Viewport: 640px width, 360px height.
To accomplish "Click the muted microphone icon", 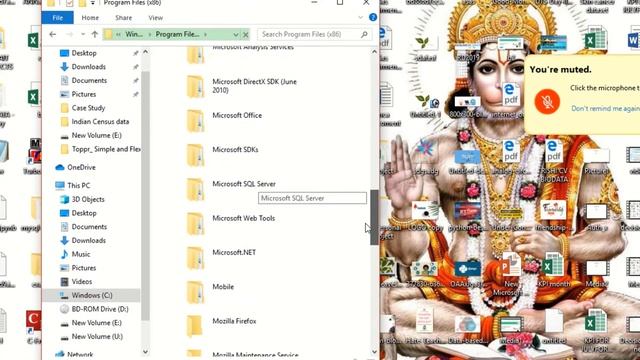I will (547, 102).
